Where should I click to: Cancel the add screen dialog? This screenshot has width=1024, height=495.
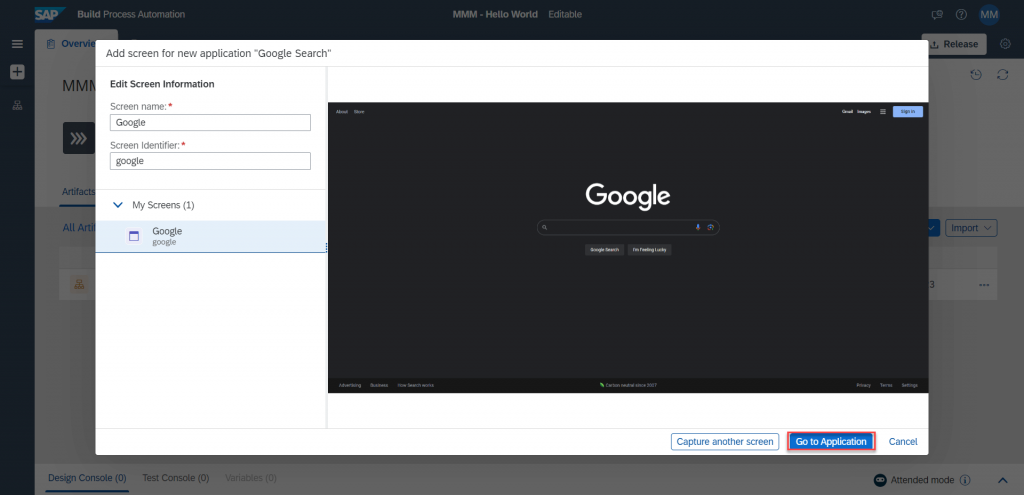903,441
